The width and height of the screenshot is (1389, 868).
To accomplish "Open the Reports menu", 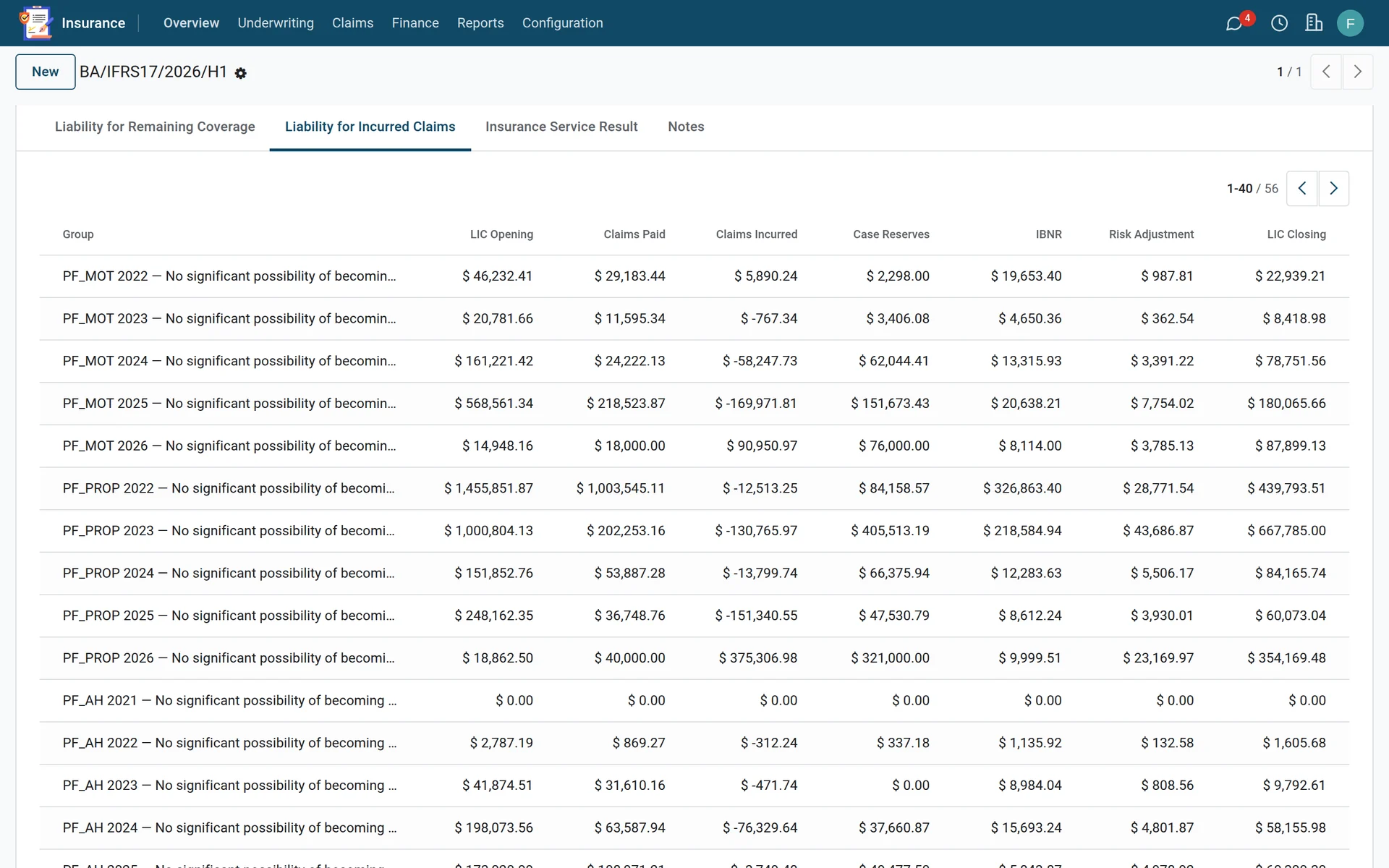I will (x=480, y=23).
